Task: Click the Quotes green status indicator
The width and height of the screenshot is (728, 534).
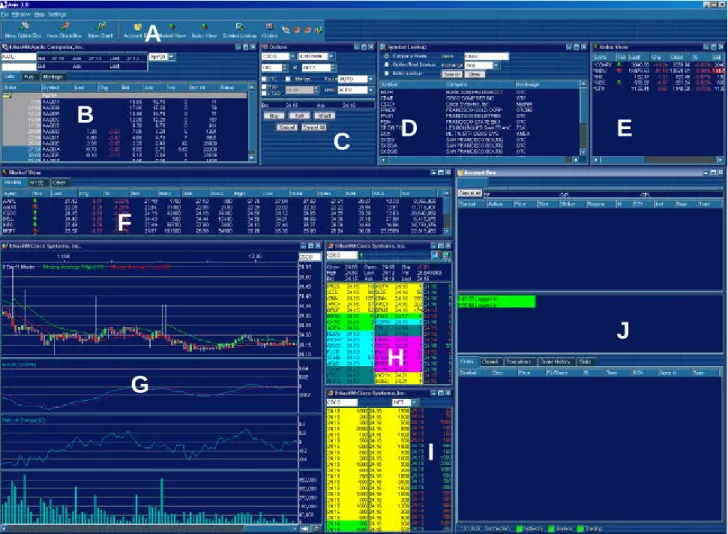Action: 552,528
